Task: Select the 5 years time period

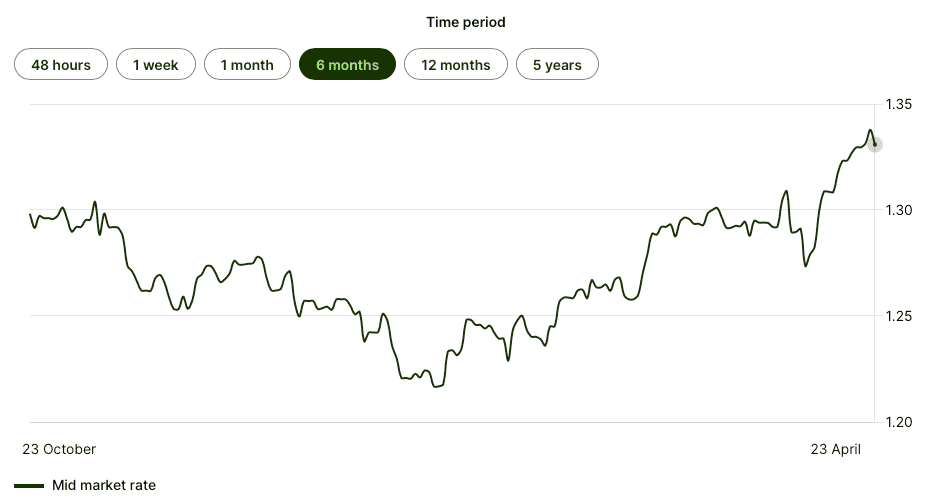Action: click(x=557, y=65)
